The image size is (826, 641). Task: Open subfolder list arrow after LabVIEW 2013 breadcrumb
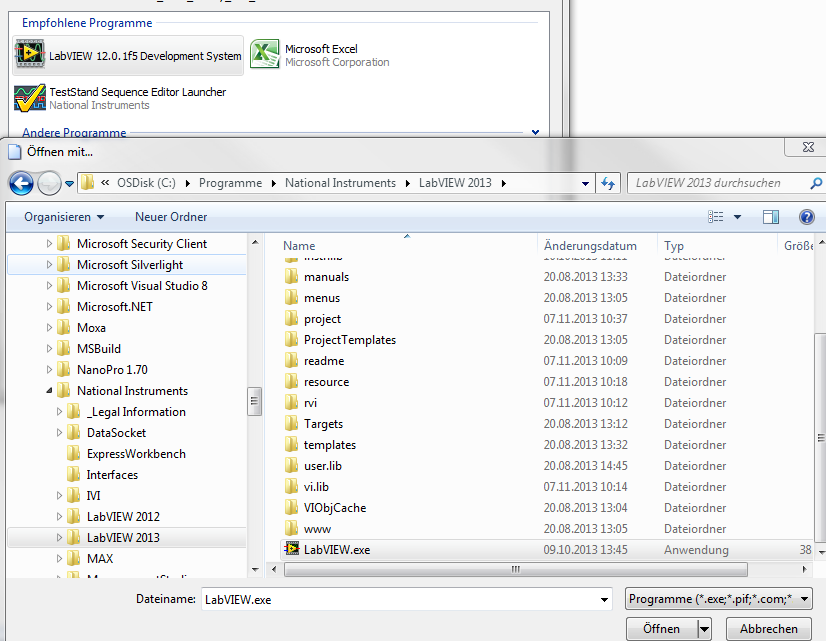click(x=504, y=183)
